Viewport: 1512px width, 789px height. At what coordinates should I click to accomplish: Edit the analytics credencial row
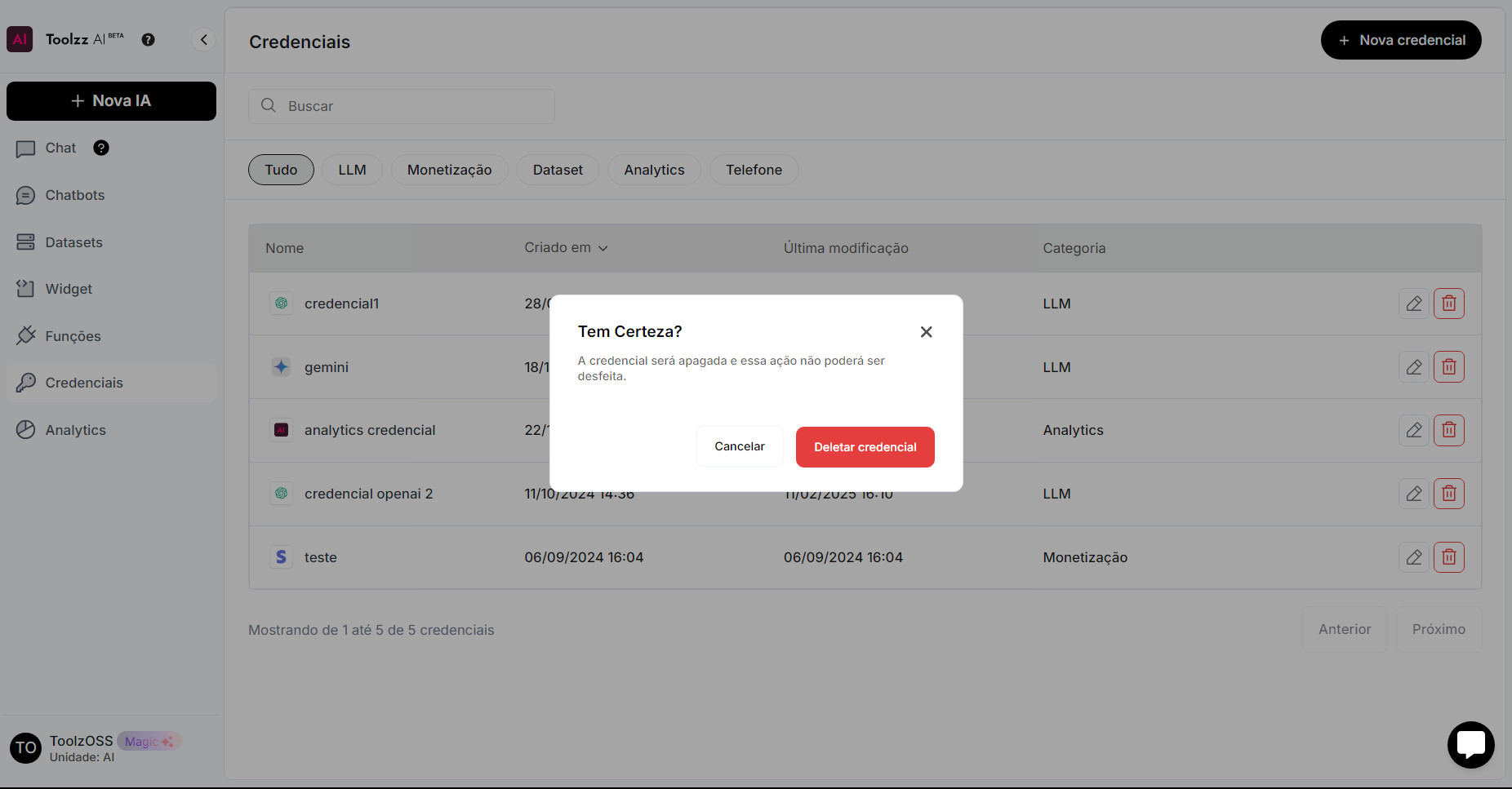click(x=1414, y=430)
